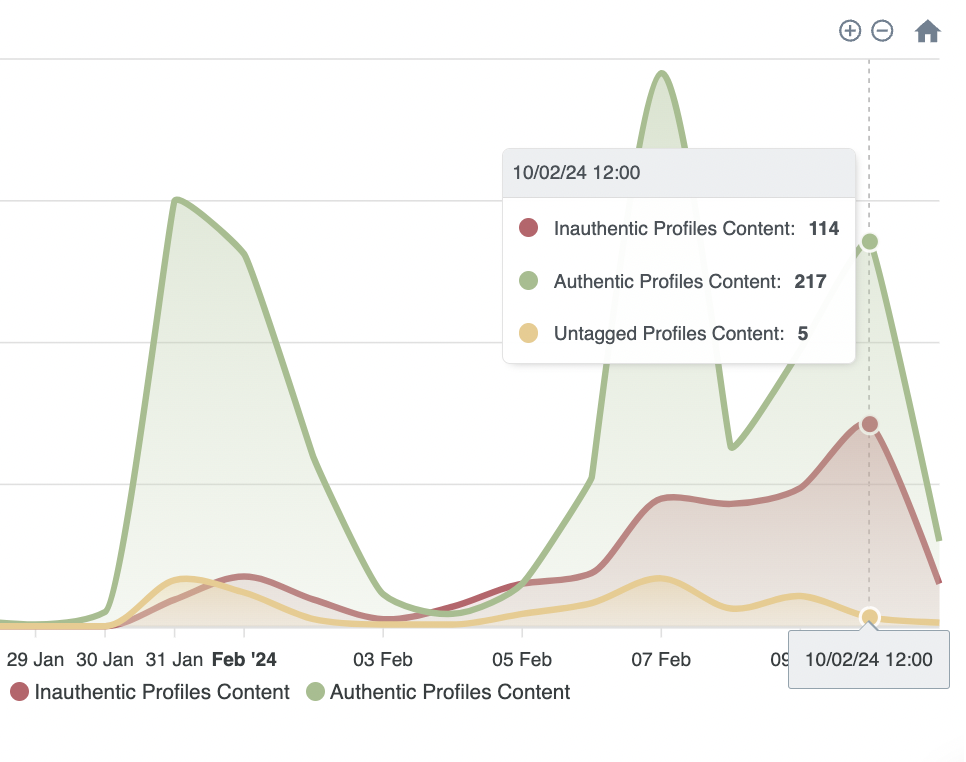Click the green marker in the tooltip

[x=526, y=281]
